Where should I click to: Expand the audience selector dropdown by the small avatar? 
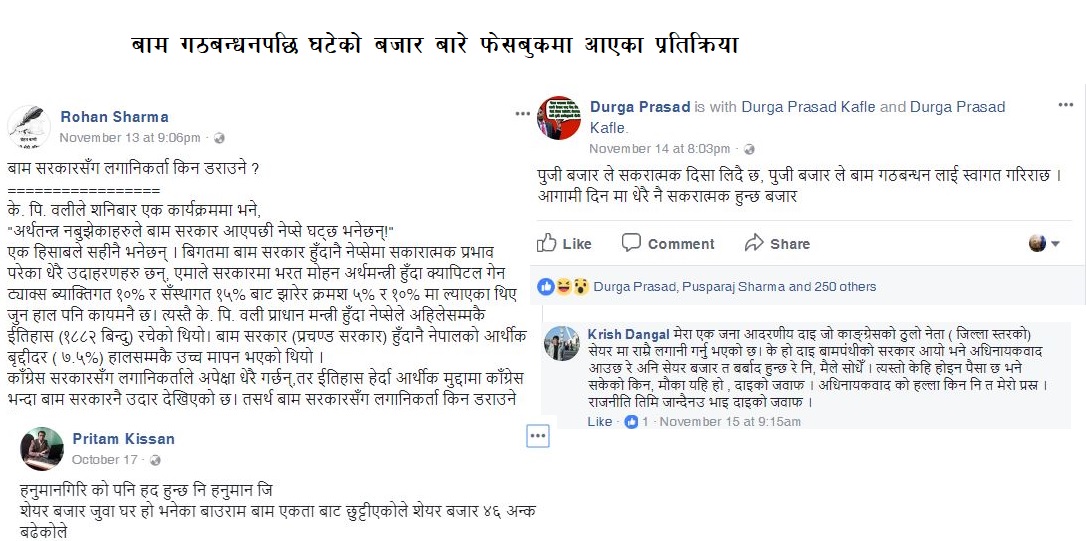1044,243
